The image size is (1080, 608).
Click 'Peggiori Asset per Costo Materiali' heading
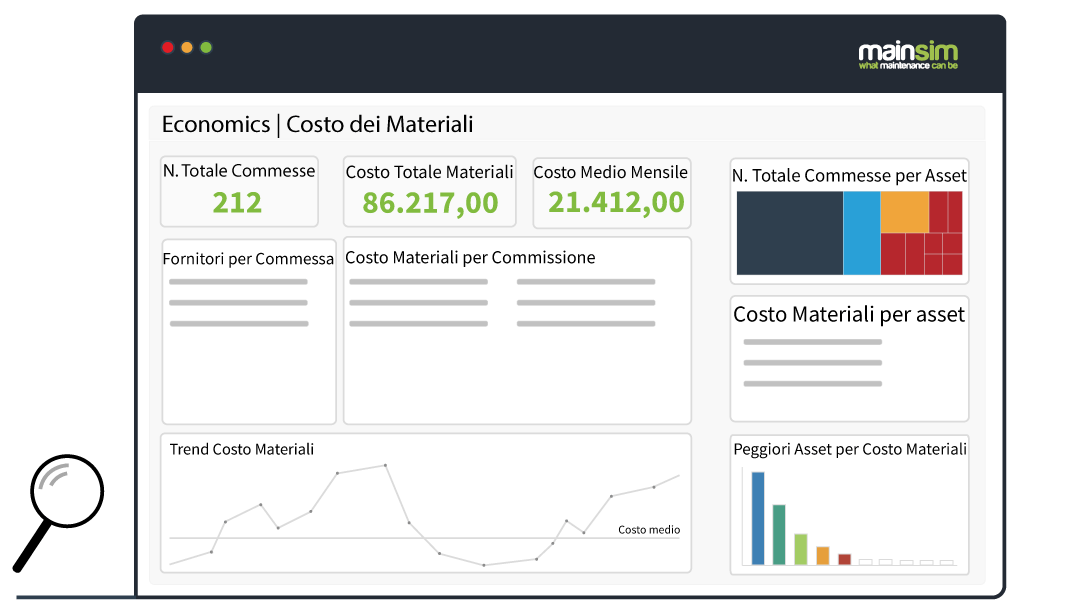[850, 450]
